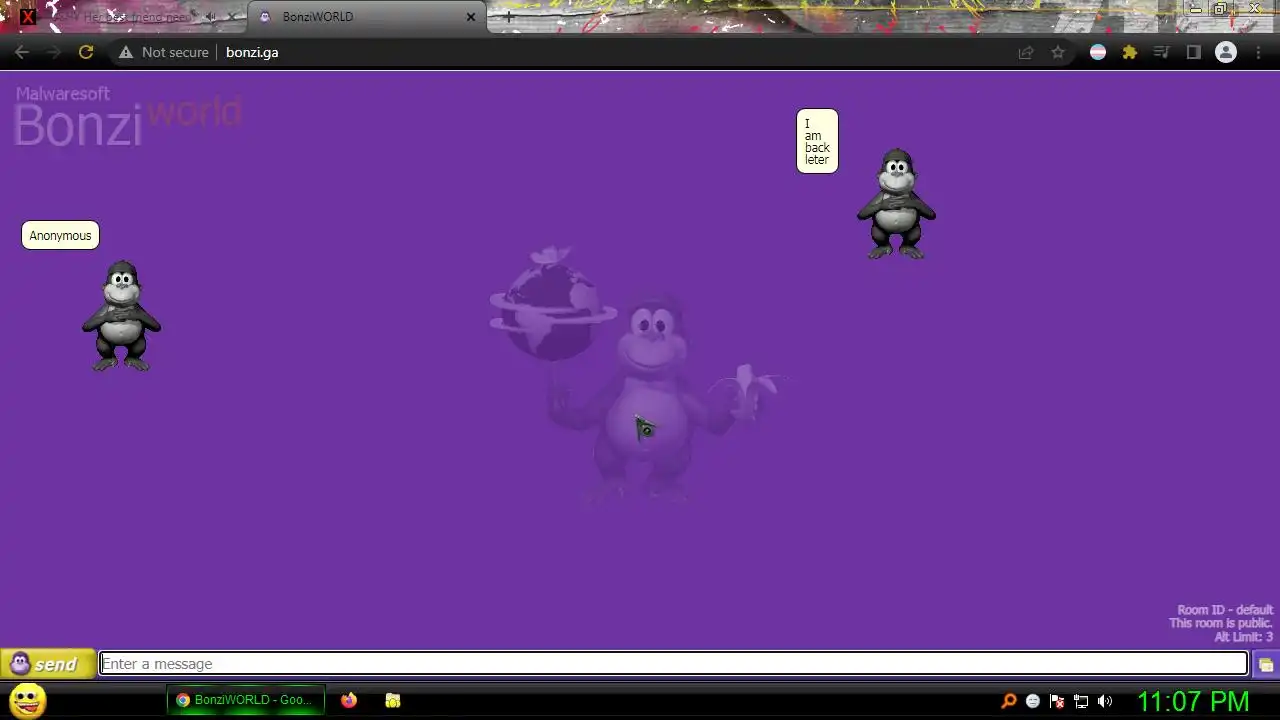Launch Firefox from the taskbar
The height and width of the screenshot is (720, 1280).
(349, 700)
